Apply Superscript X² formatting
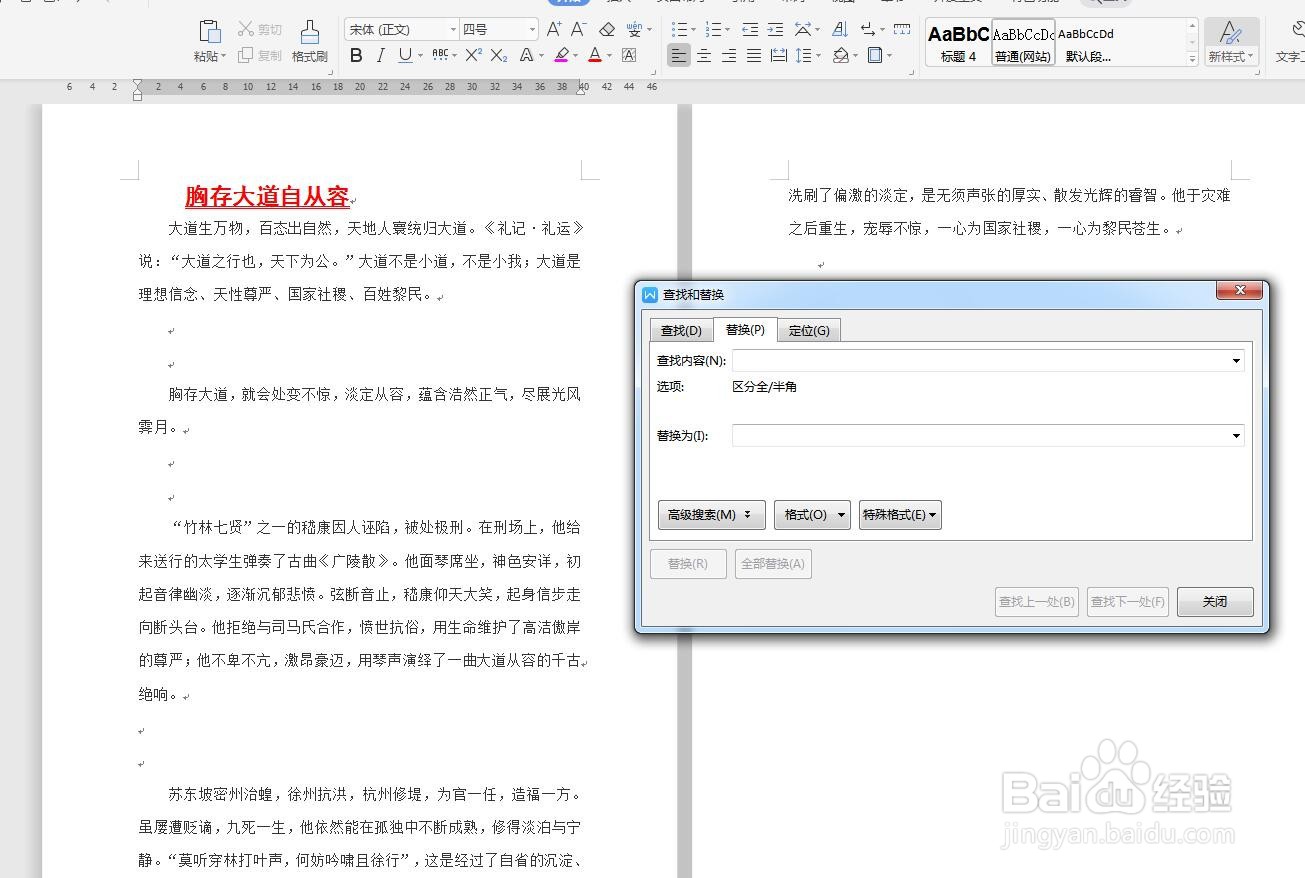 click(474, 56)
